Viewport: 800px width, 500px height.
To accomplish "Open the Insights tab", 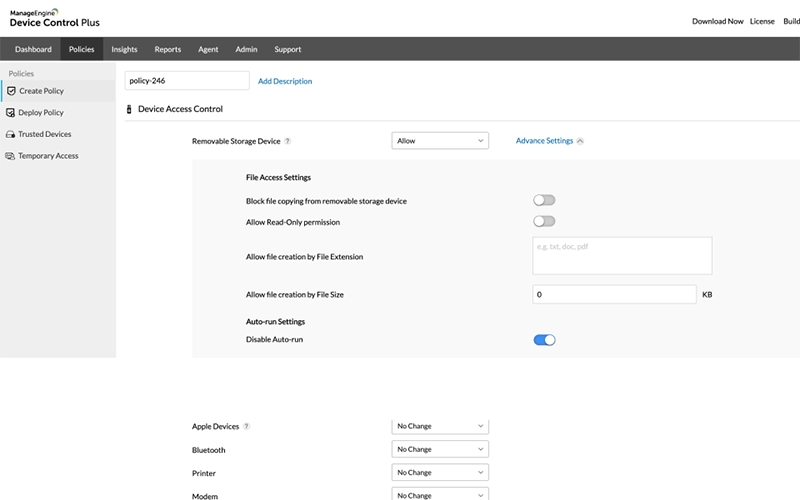I will coord(124,49).
